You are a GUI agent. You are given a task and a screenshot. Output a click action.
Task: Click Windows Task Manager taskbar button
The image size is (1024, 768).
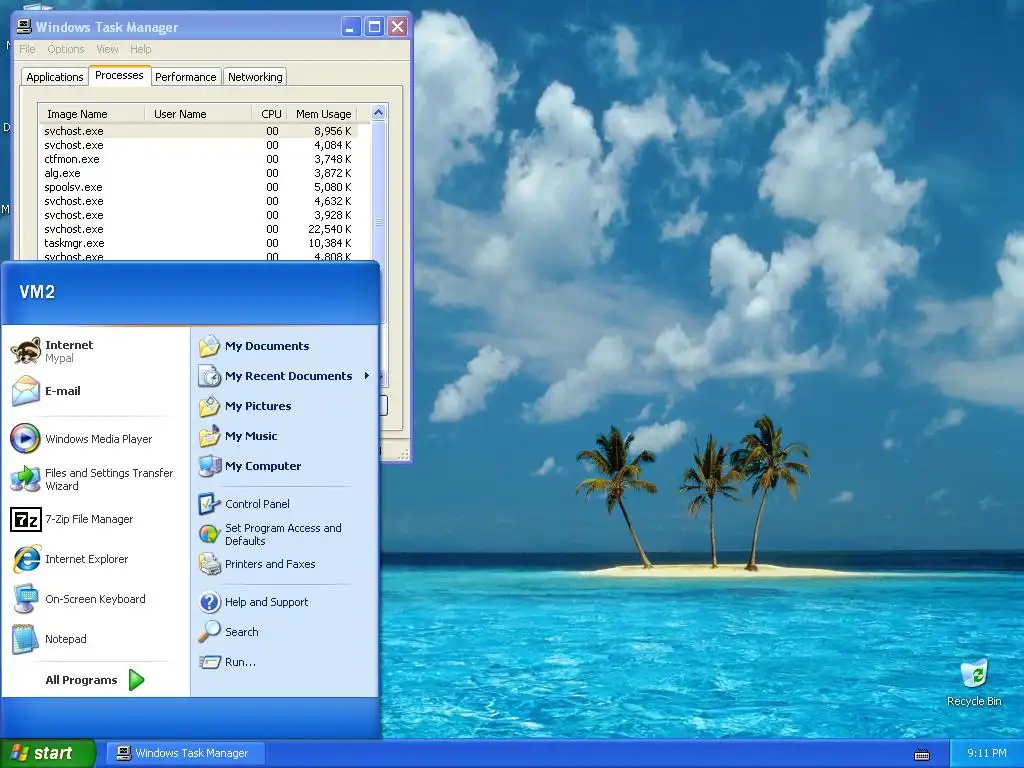point(186,753)
